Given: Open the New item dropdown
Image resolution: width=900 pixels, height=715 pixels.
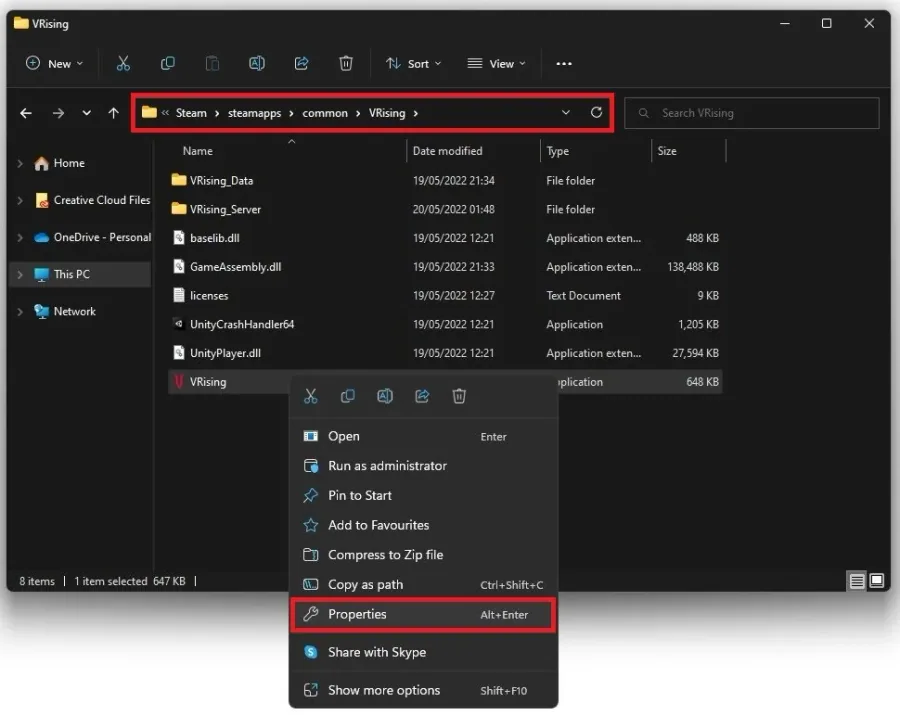Looking at the screenshot, I should click(55, 64).
